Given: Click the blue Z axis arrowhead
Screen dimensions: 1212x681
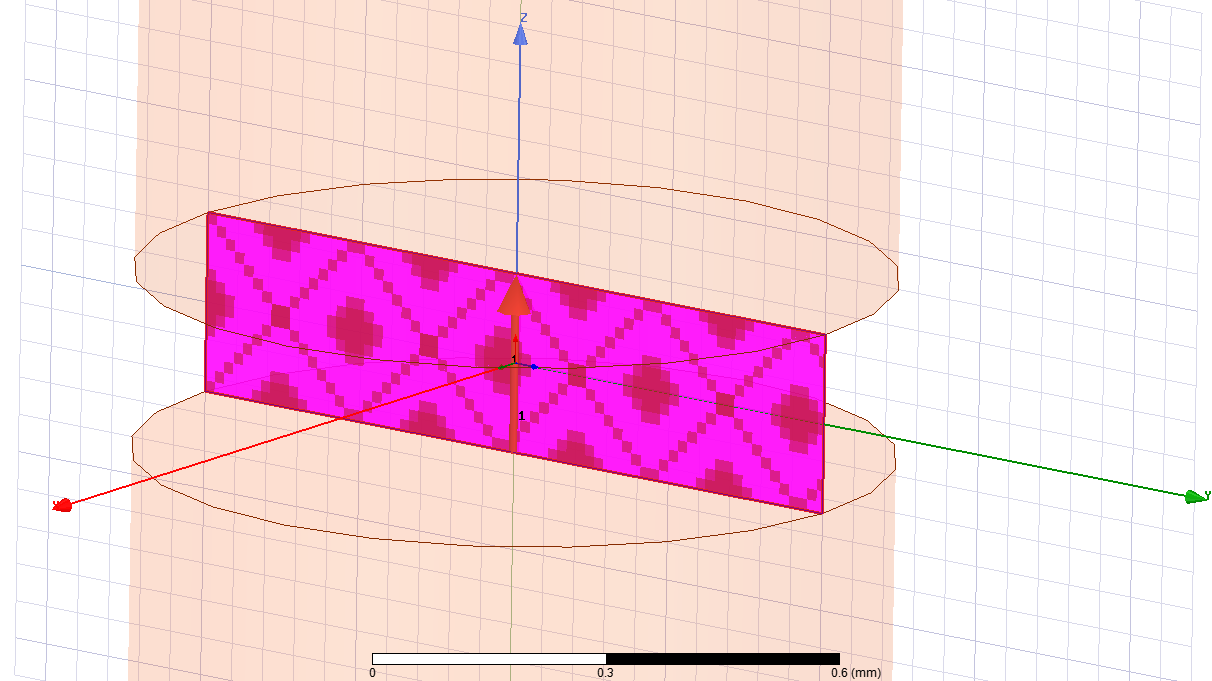Looking at the screenshot, I should (x=520, y=34).
